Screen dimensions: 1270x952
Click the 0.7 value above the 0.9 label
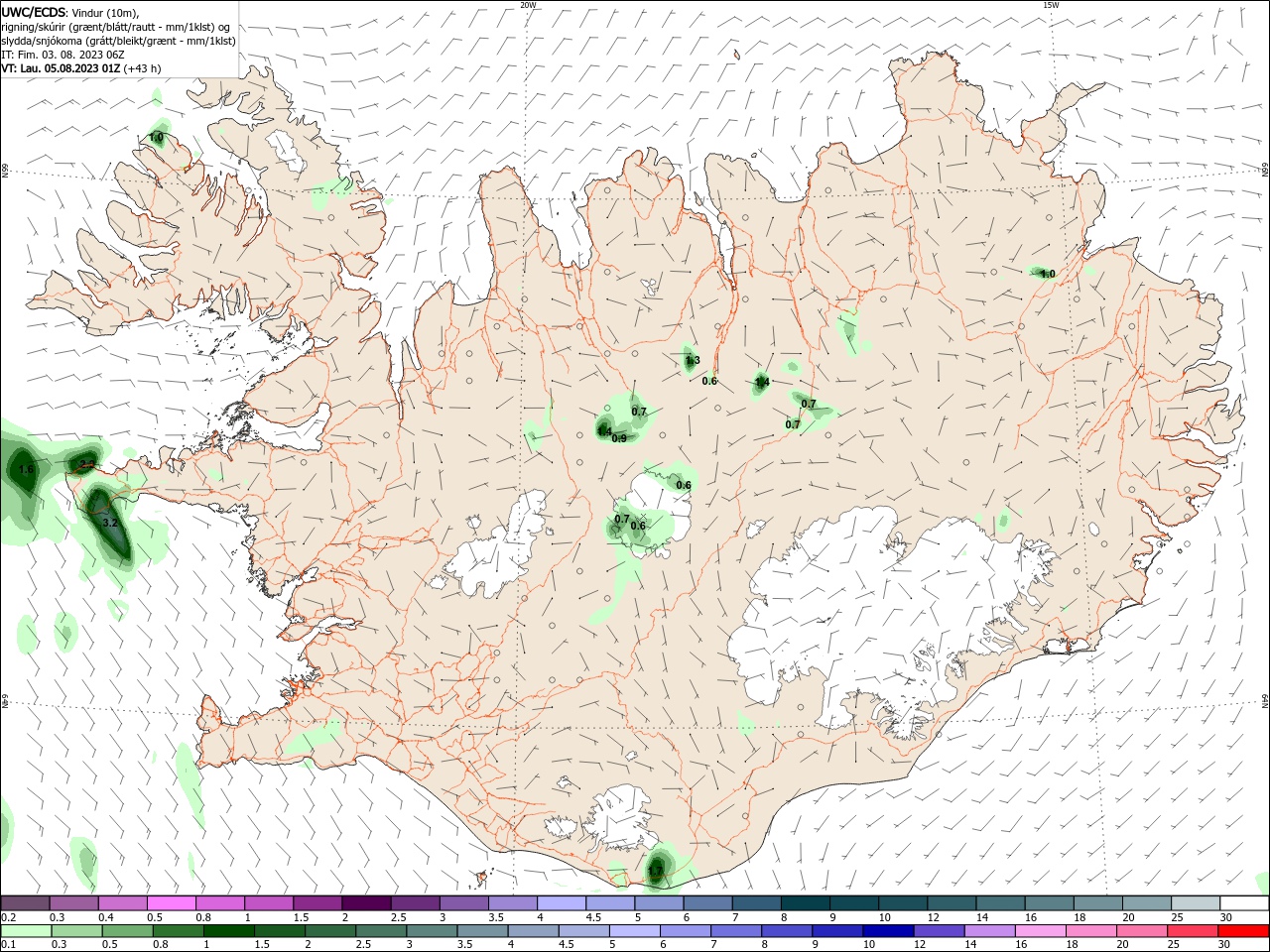point(639,412)
